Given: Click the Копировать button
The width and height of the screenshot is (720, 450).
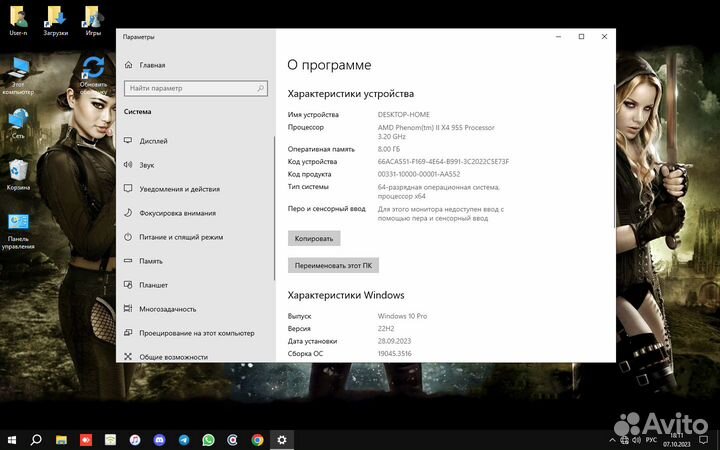Looking at the screenshot, I should click(315, 239).
